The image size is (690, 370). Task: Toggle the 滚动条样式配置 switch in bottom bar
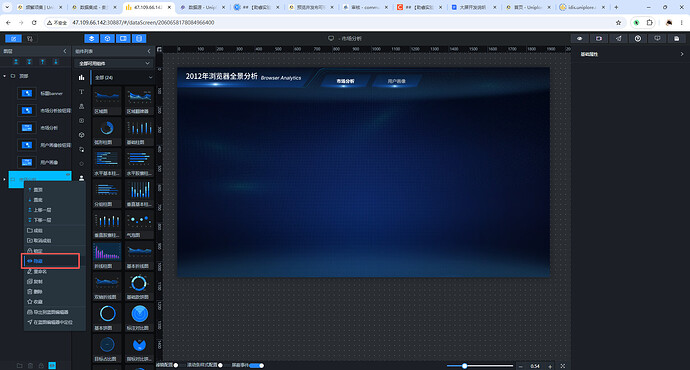[x=220, y=365]
